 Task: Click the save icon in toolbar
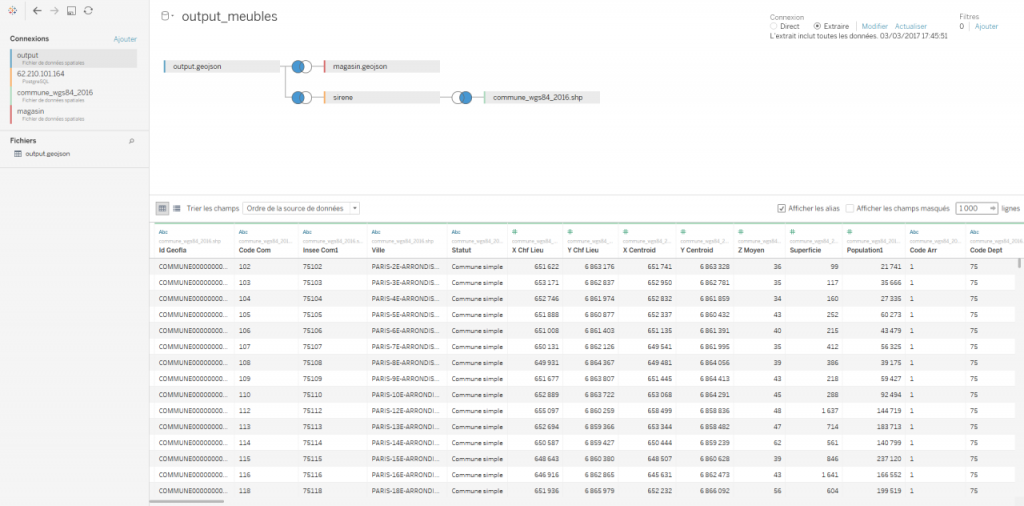[x=71, y=10]
